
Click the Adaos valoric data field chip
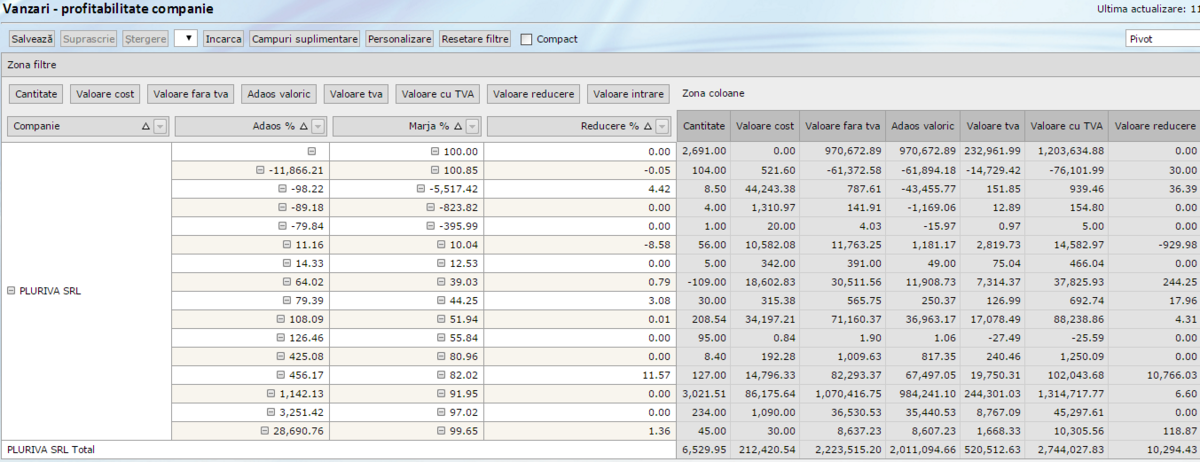point(279,94)
